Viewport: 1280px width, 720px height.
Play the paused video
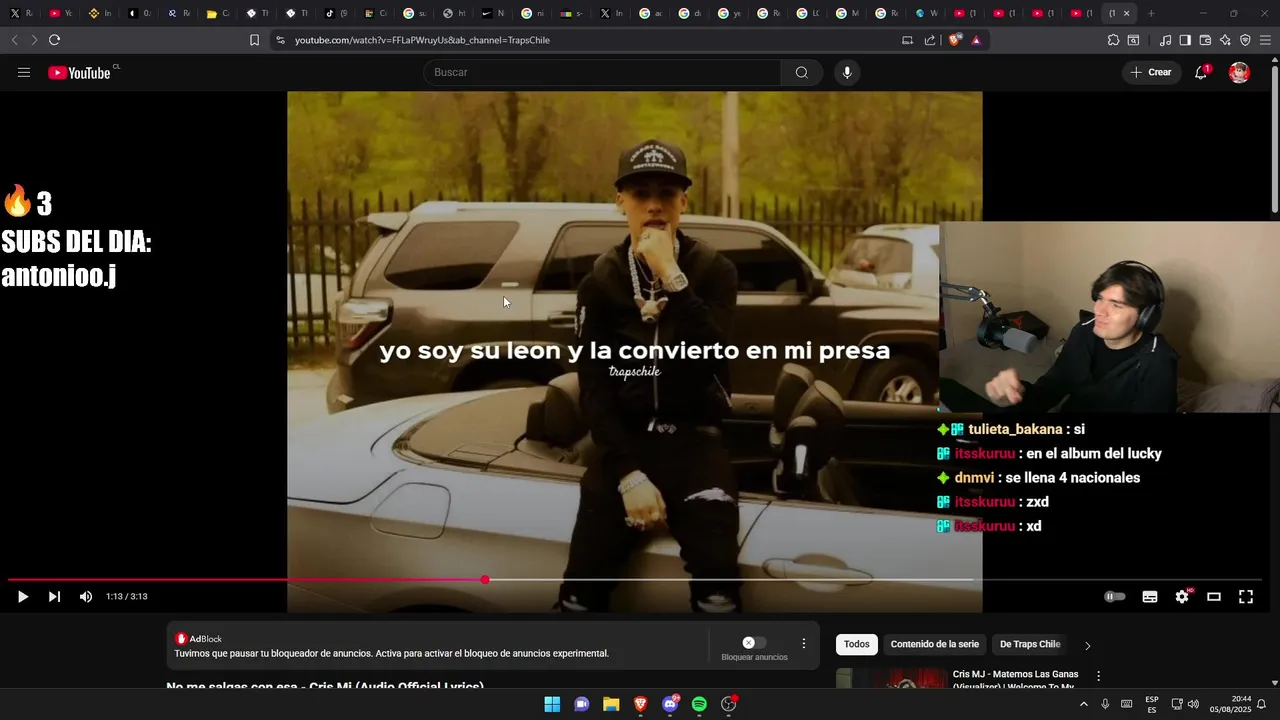coord(23,597)
